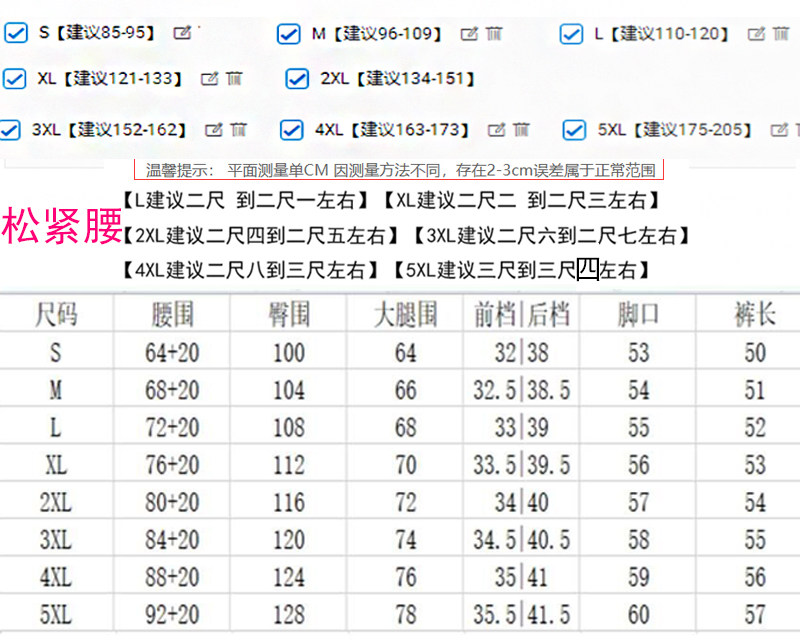
Task: Click the 温馨提示 measurement notice text
Action: [400, 170]
